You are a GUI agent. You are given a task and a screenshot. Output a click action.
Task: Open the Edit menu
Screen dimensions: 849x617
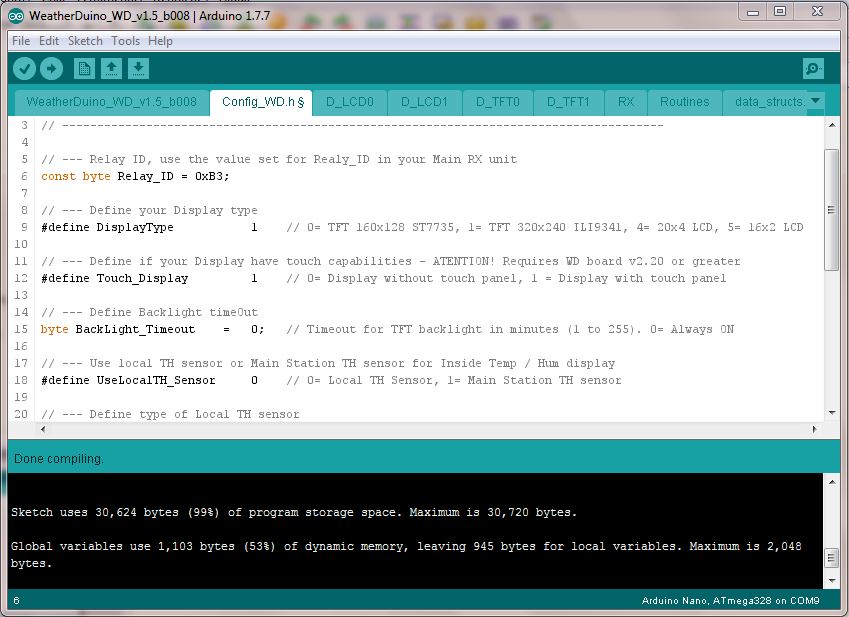(49, 41)
